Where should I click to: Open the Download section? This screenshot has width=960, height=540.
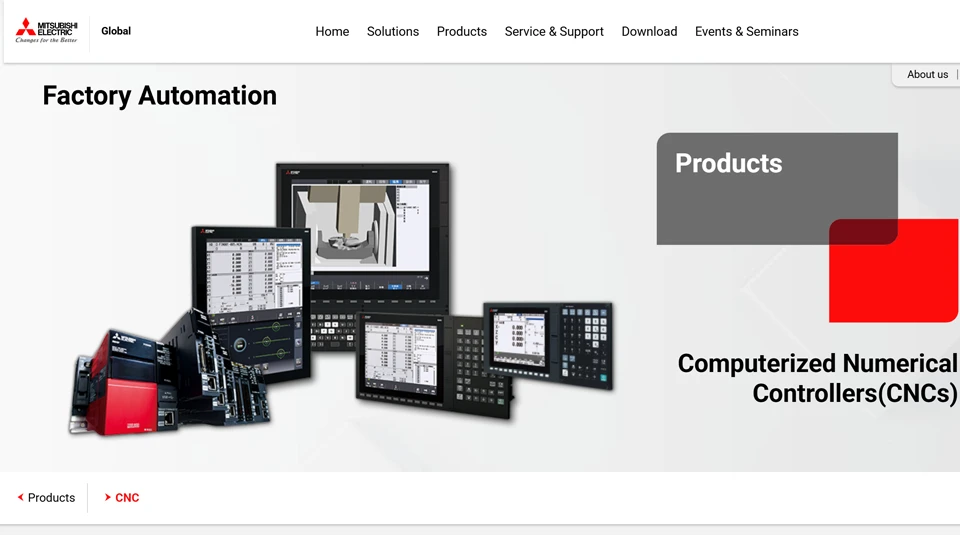click(649, 32)
